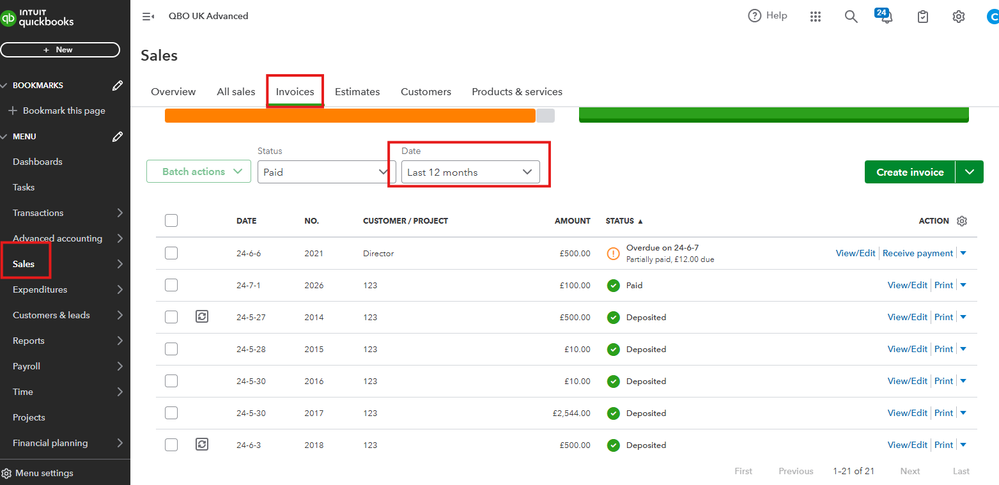The height and width of the screenshot is (485, 999).
Task: Sort by the DATE column header
Action: [x=247, y=221]
